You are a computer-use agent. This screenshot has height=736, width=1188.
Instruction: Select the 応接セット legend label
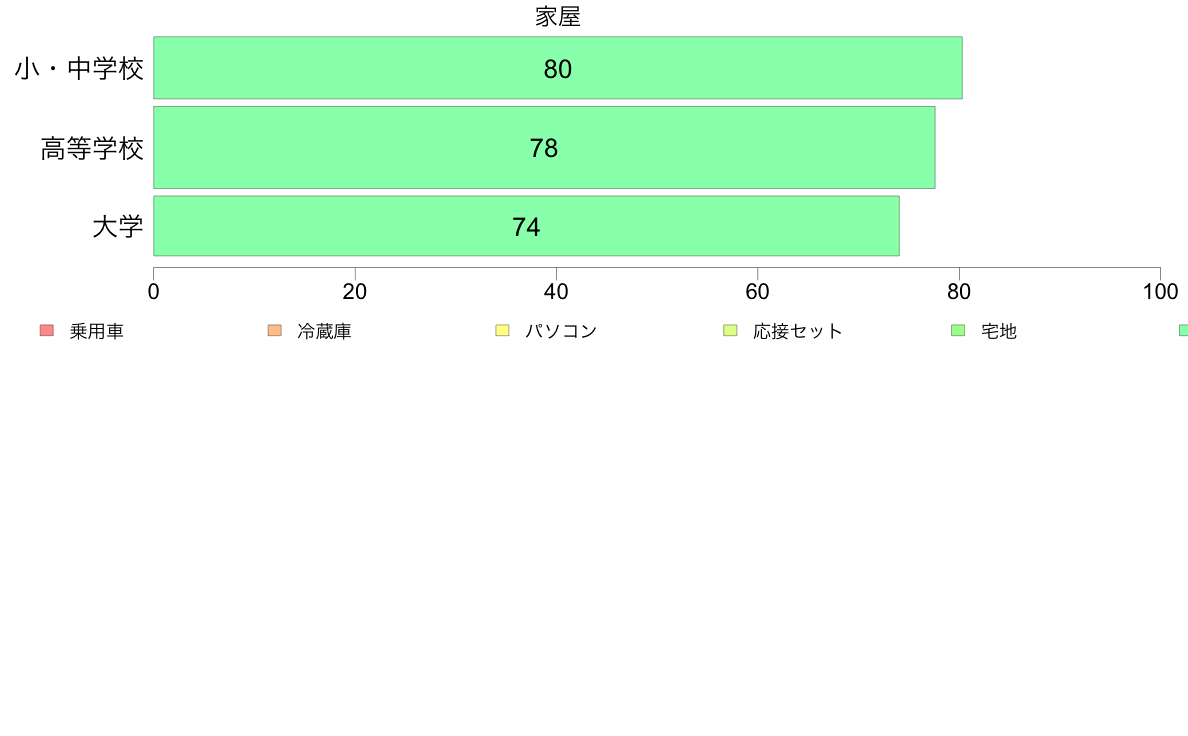tap(798, 331)
